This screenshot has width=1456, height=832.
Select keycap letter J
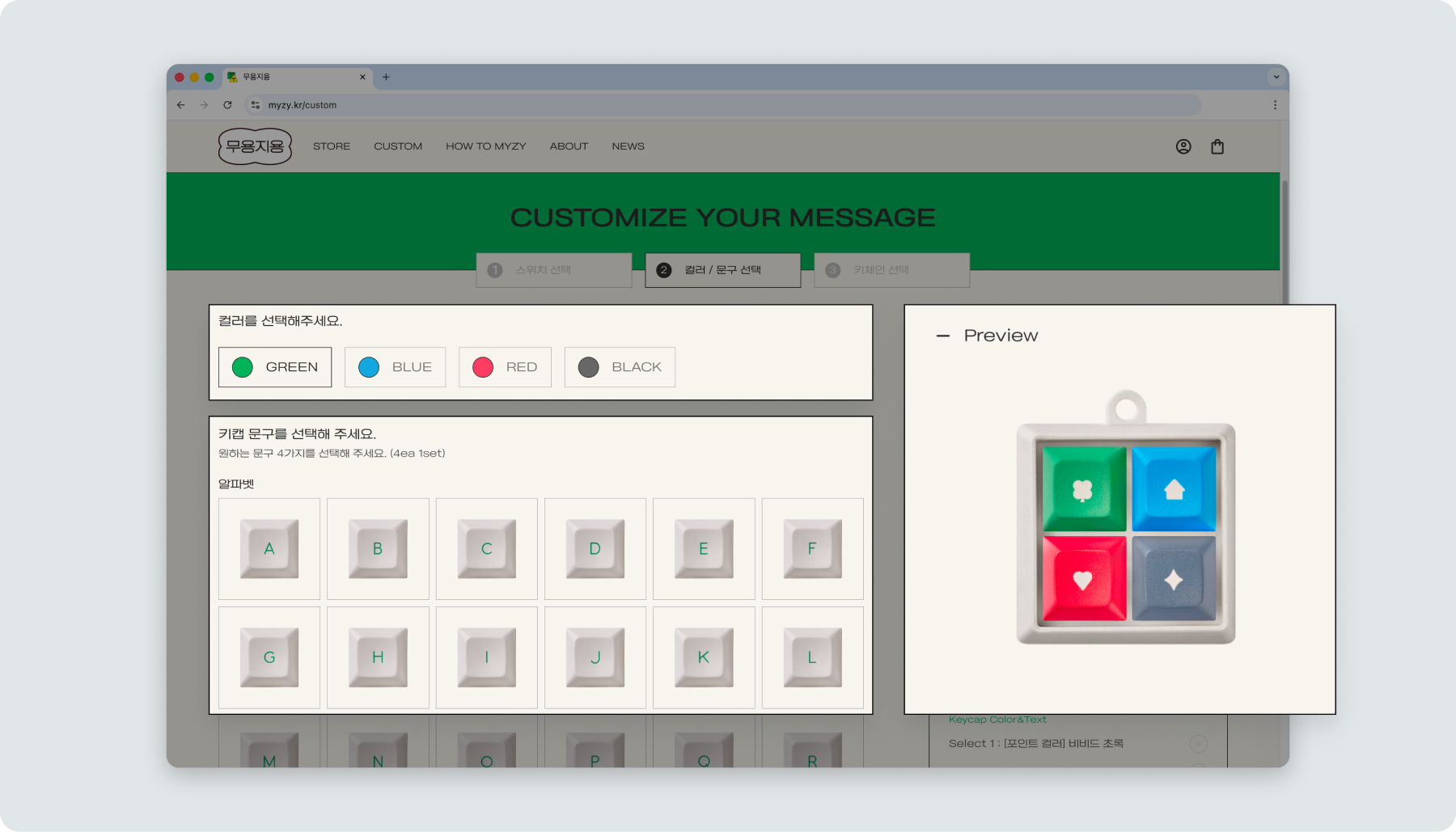(x=595, y=657)
